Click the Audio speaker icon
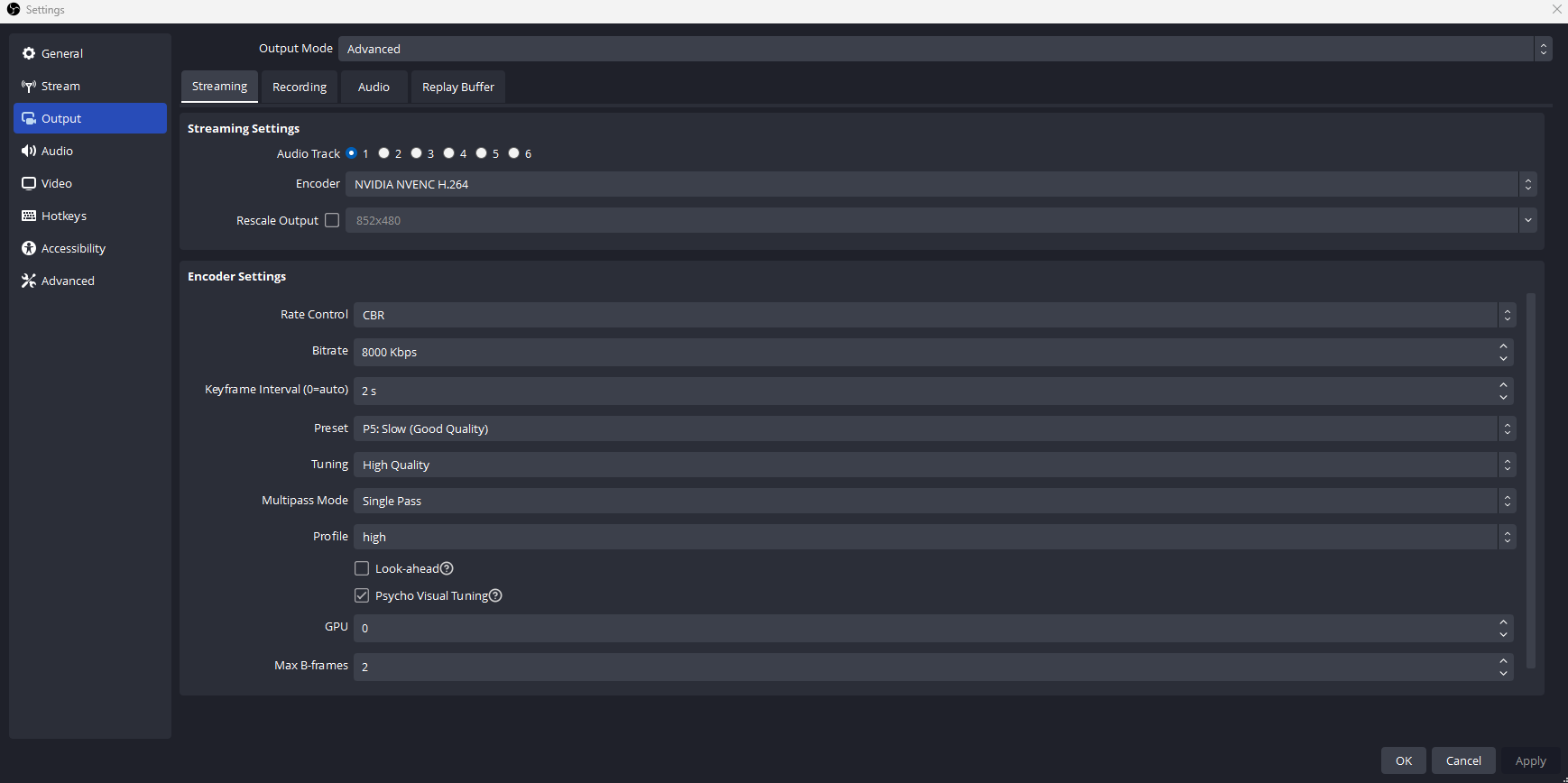This screenshot has height=783, width=1568. [29, 151]
